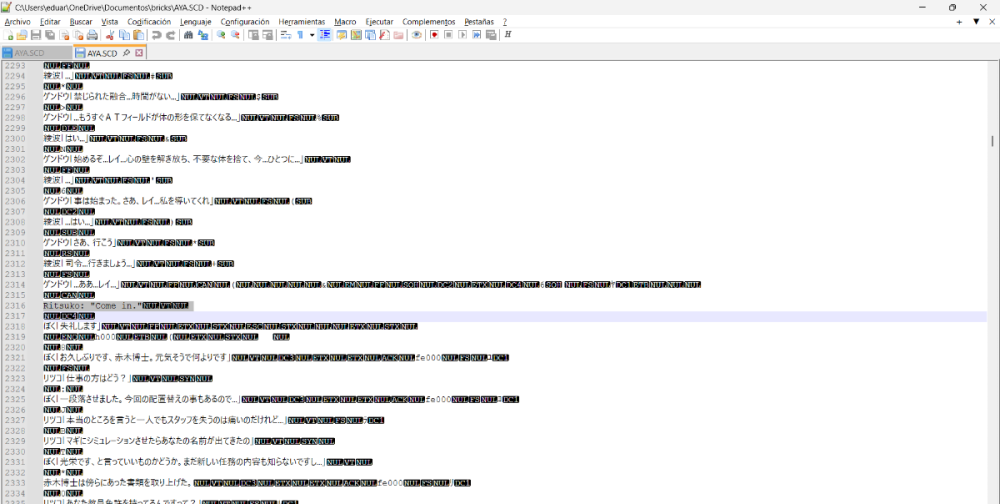The height and width of the screenshot is (504, 1000).
Task: Undo the last action with the Undo arrow
Action: coord(156,34)
